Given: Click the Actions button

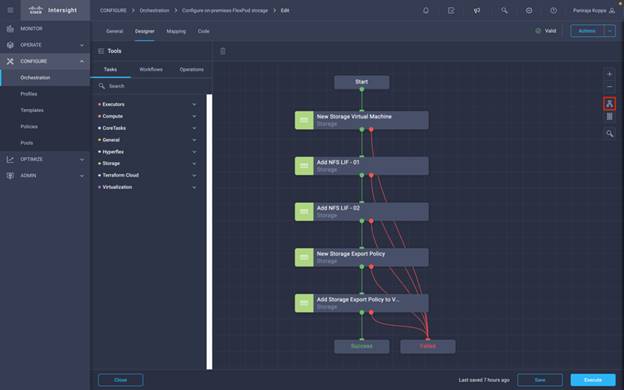Looking at the screenshot, I should 587,31.
